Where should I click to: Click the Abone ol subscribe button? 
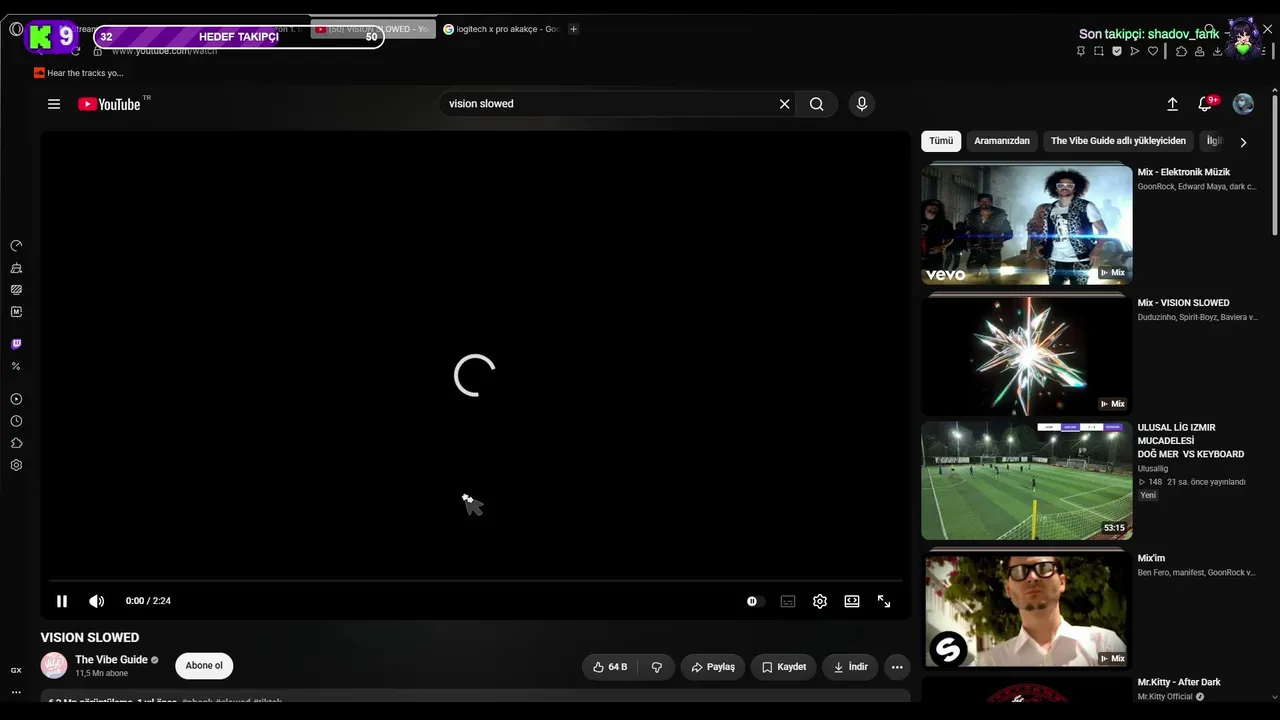[x=204, y=666]
